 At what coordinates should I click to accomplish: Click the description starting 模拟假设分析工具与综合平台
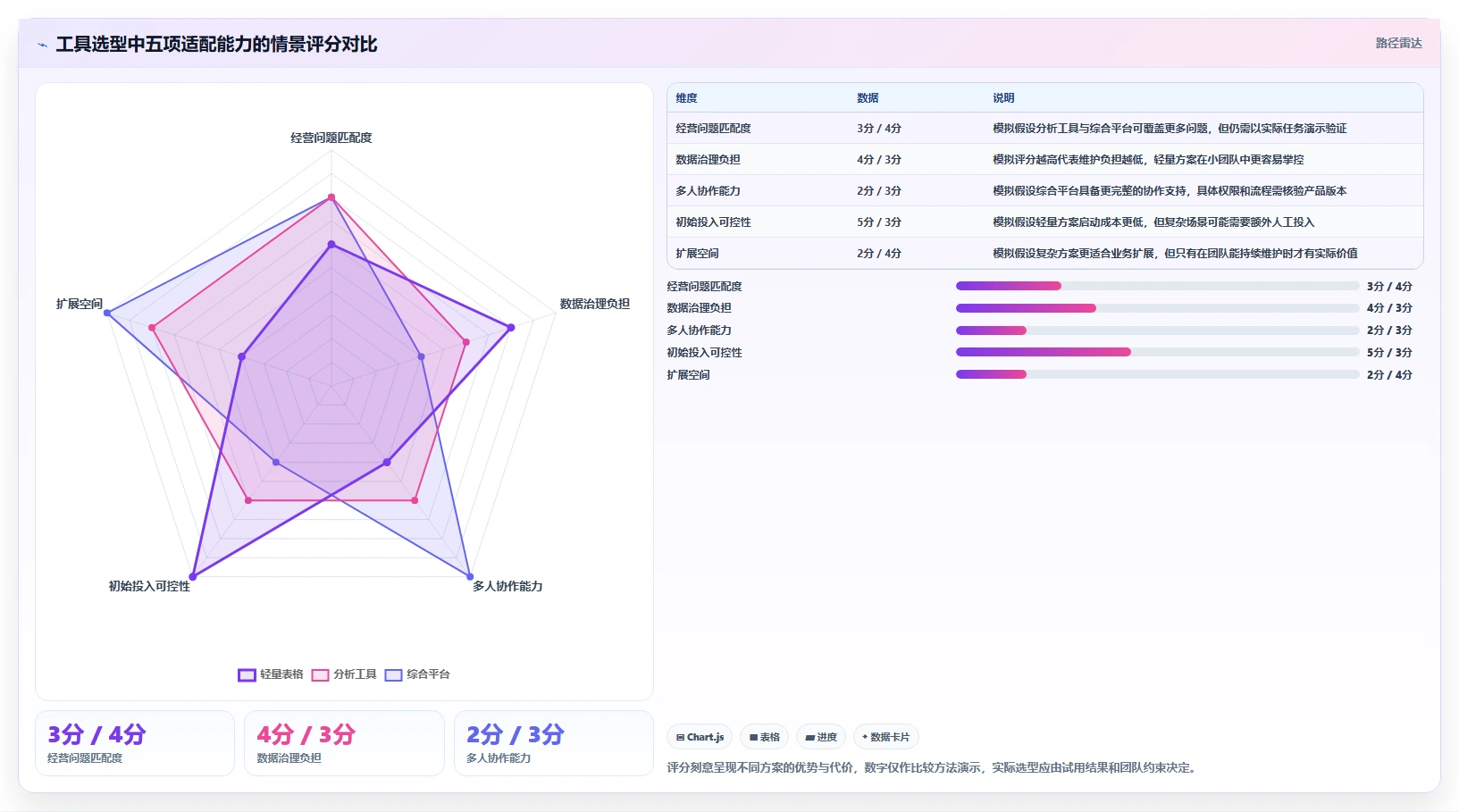(x=1170, y=129)
